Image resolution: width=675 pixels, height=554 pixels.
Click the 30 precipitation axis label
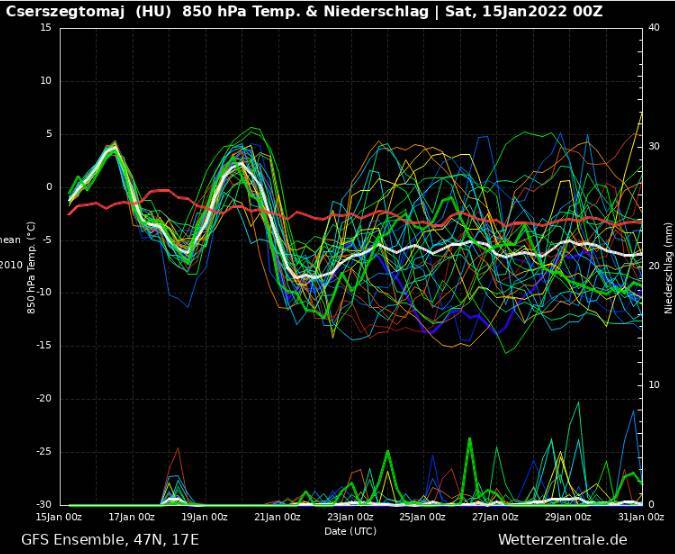point(653,146)
